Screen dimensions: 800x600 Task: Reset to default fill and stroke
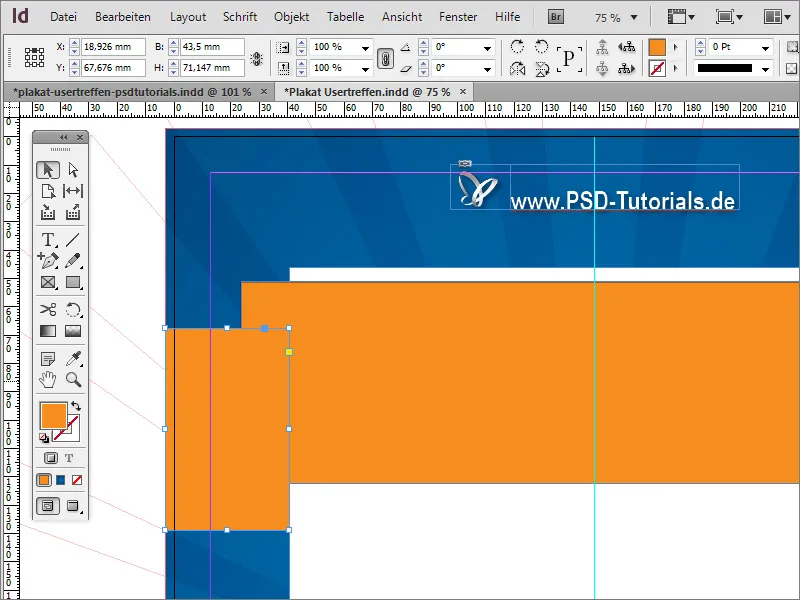tap(44, 438)
